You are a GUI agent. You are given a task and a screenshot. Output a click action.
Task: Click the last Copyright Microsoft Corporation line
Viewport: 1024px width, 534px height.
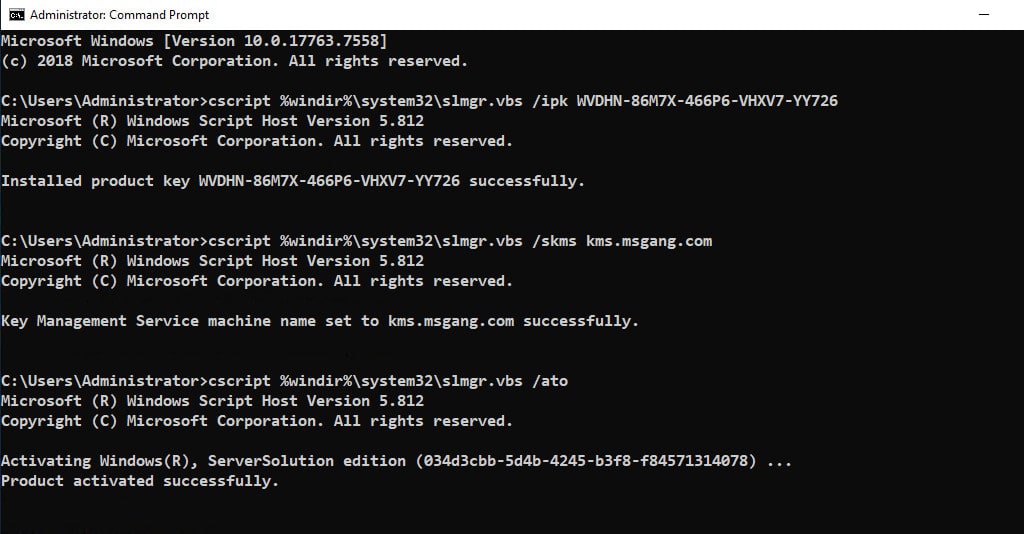pos(257,421)
